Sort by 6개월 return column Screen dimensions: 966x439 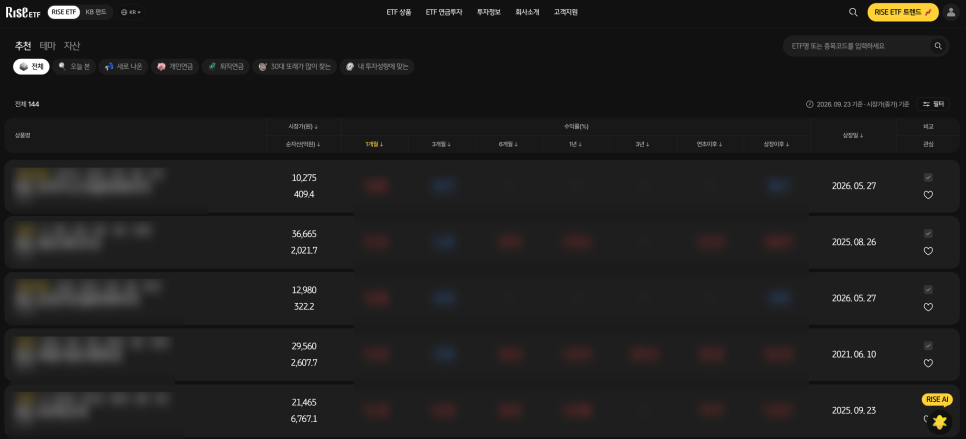point(509,144)
